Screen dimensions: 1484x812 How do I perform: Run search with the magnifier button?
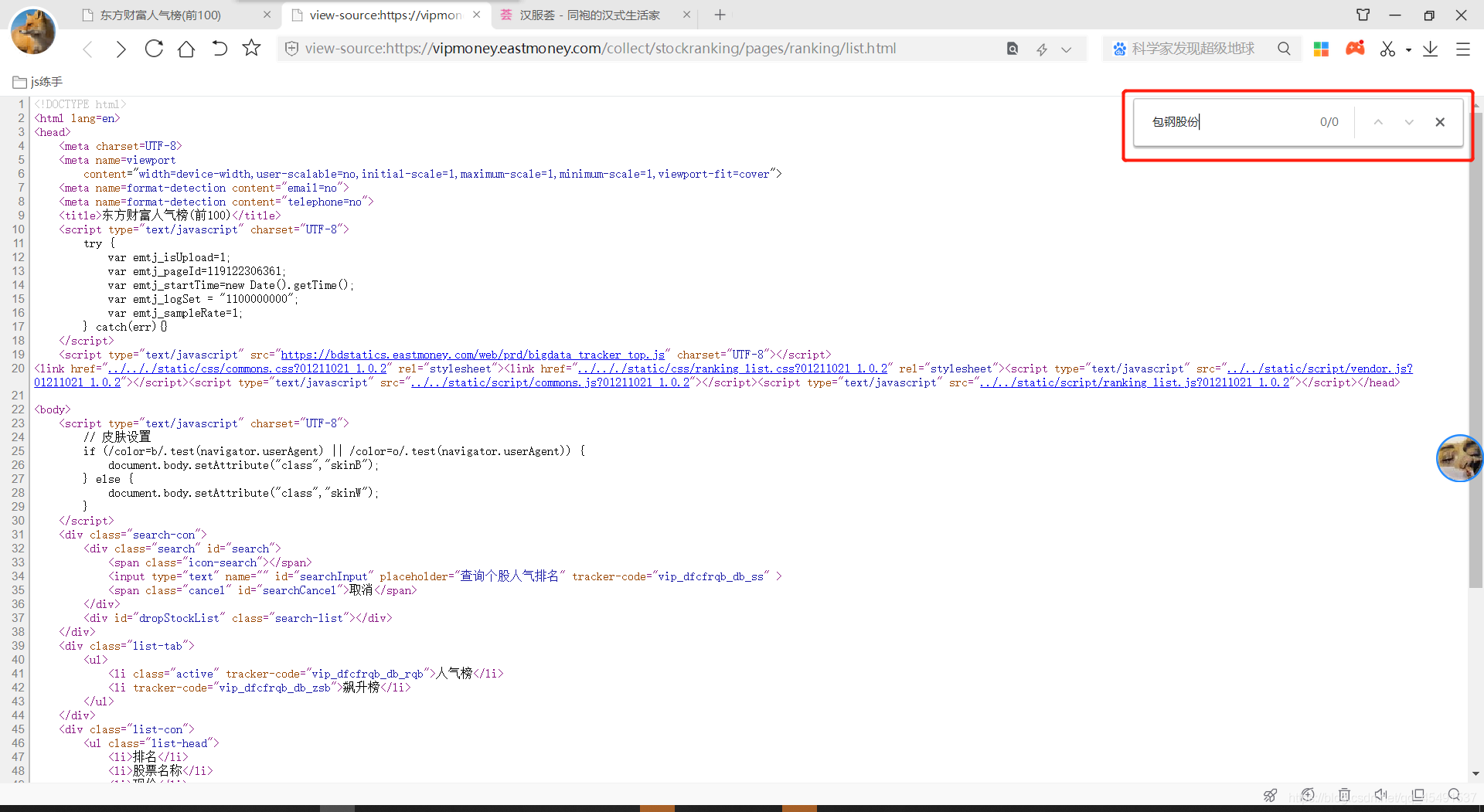click(x=1284, y=49)
